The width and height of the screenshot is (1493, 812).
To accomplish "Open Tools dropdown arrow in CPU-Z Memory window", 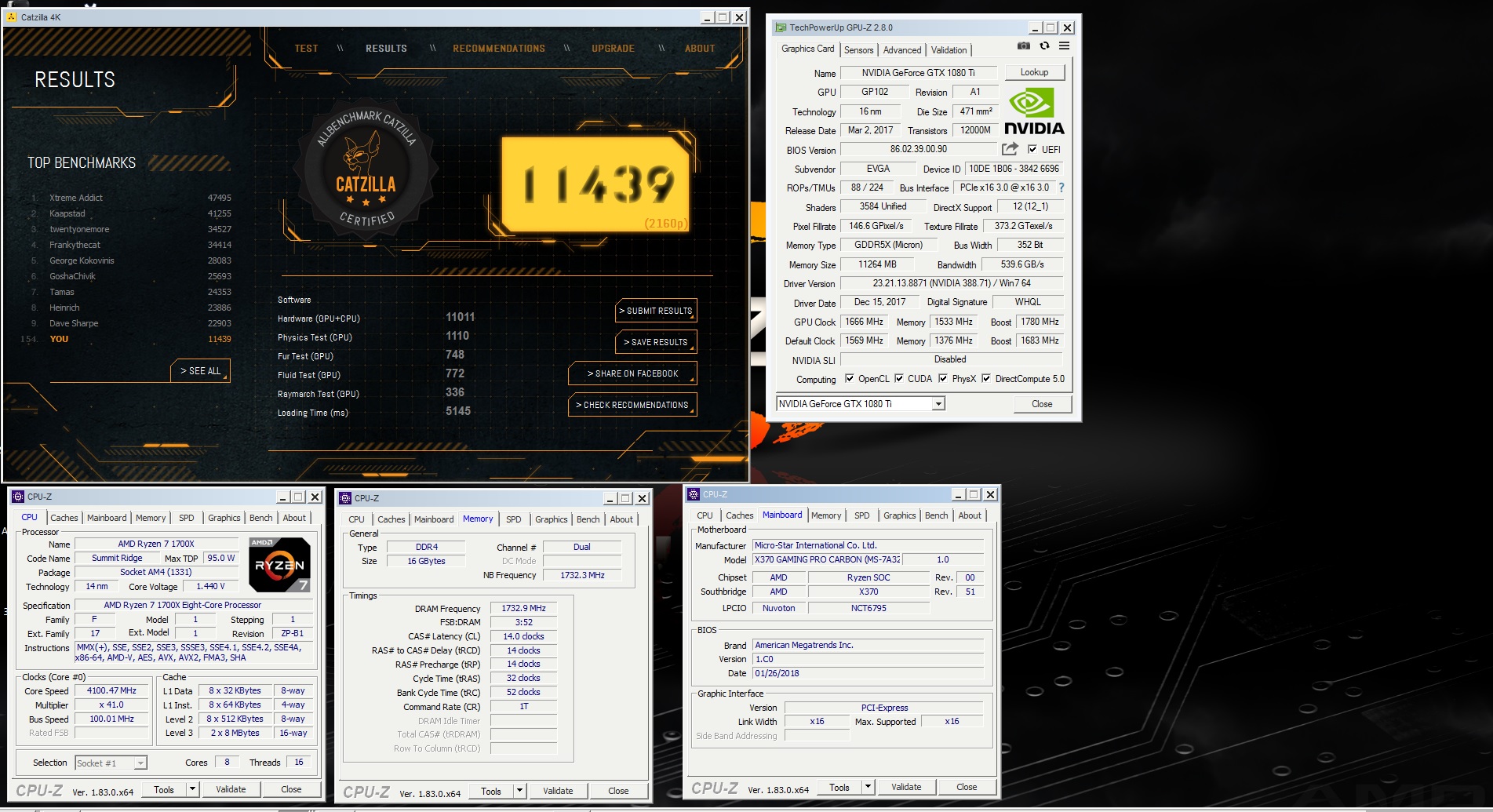I will [519, 791].
